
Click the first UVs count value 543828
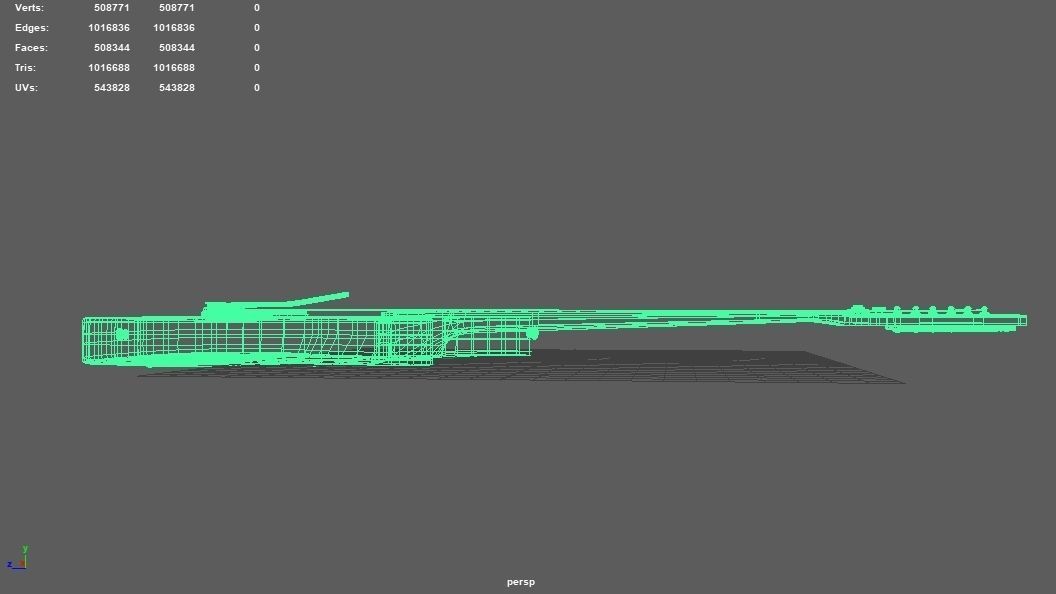pyautogui.click(x=112, y=88)
